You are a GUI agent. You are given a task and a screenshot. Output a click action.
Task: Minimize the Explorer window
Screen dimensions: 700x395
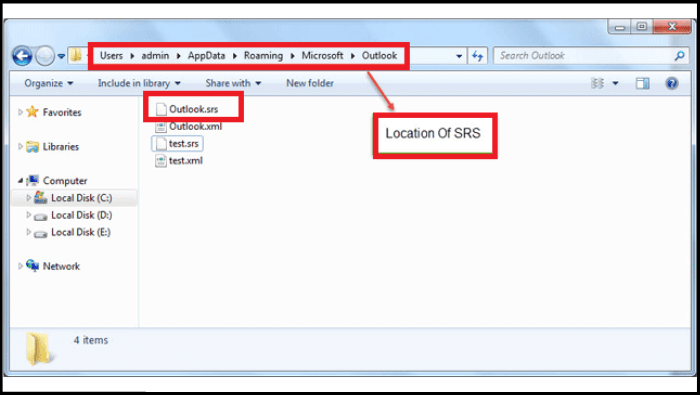point(620,27)
